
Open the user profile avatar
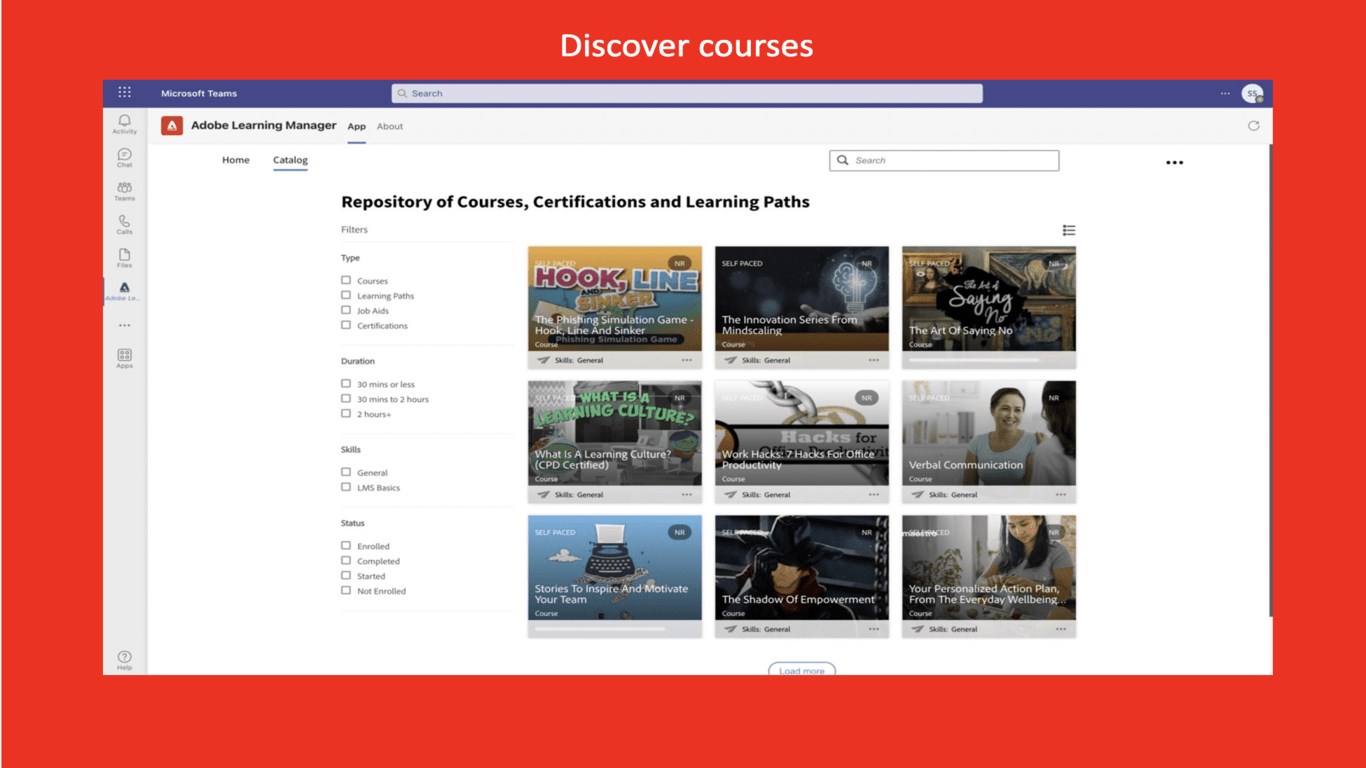[1252, 93]
